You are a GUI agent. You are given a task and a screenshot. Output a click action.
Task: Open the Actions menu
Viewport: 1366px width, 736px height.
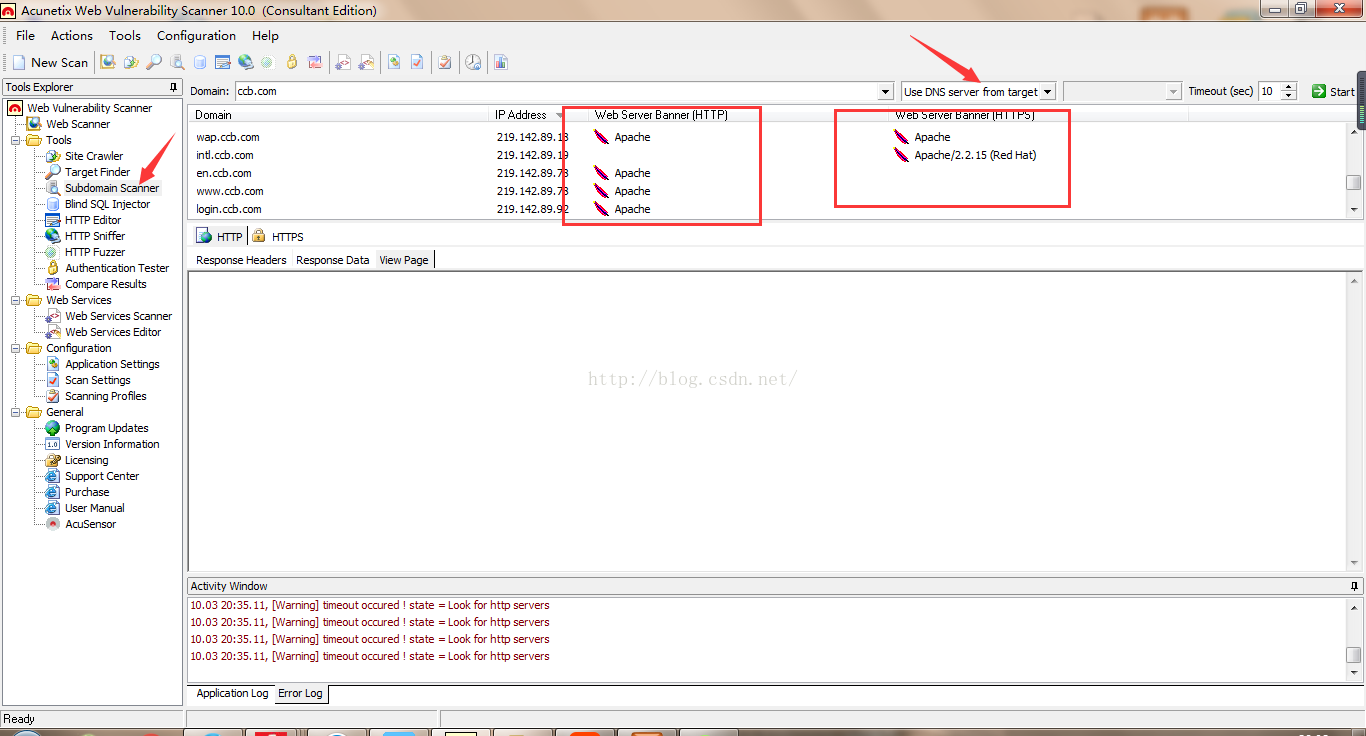[72, 35]
